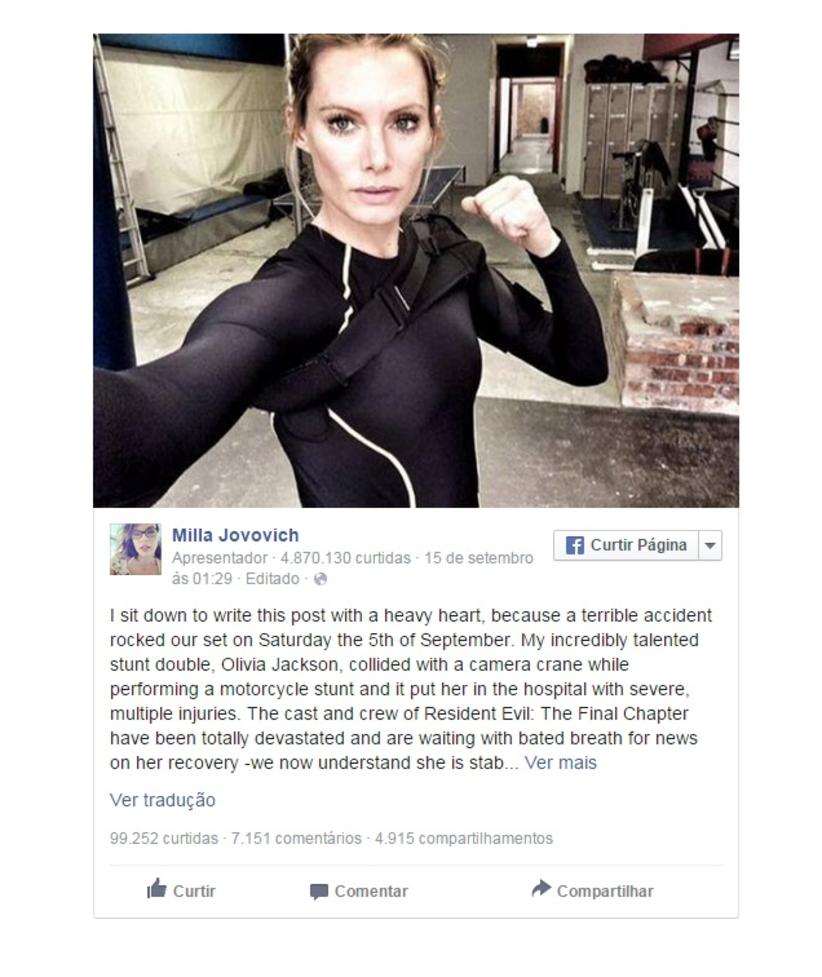
Task: Open dropdown arrow beside Curtir Página
Action: pos(710,546)
